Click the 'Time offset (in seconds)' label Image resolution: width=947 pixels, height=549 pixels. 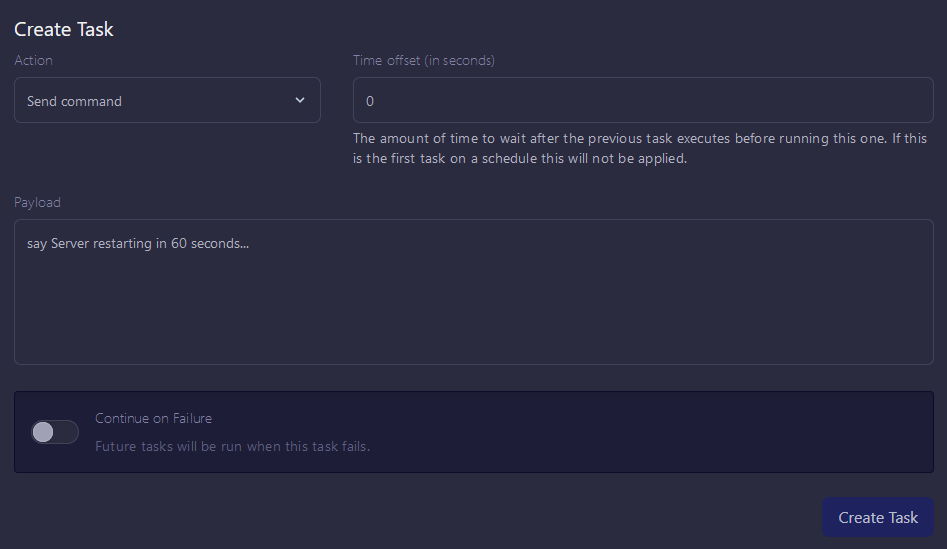(424, 60)
